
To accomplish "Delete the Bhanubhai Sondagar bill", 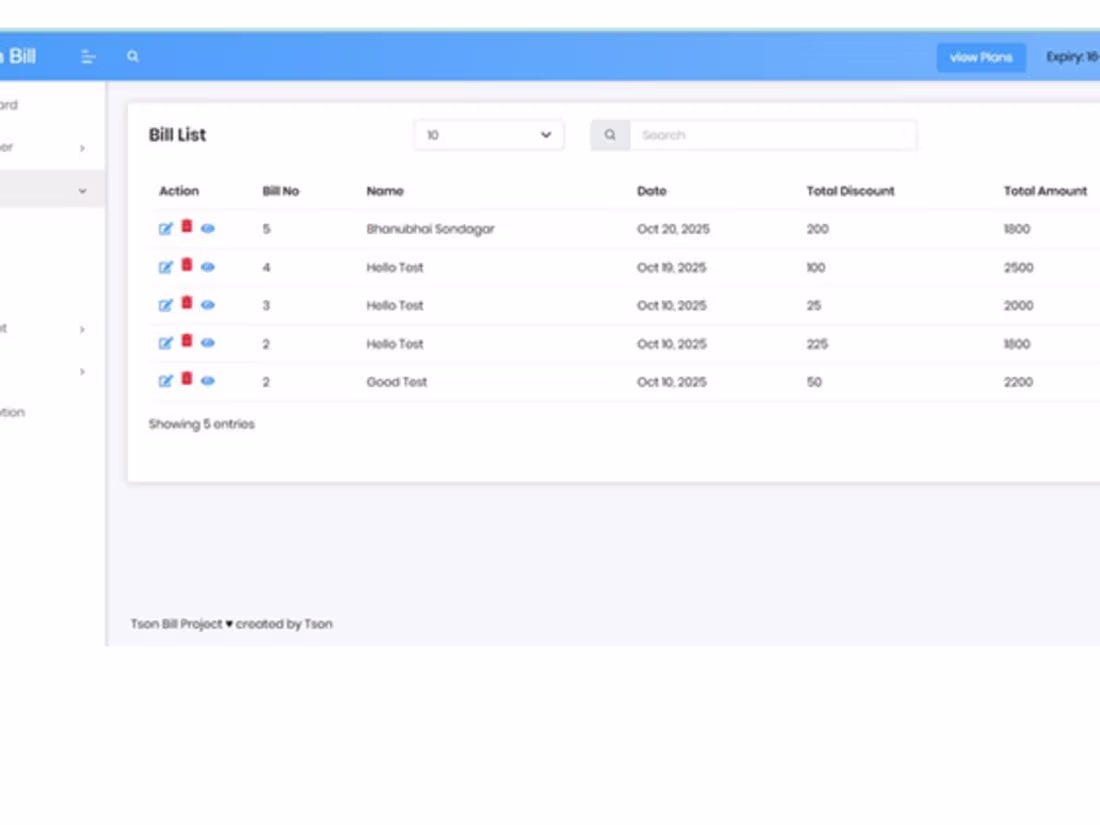I will [187, 228].
